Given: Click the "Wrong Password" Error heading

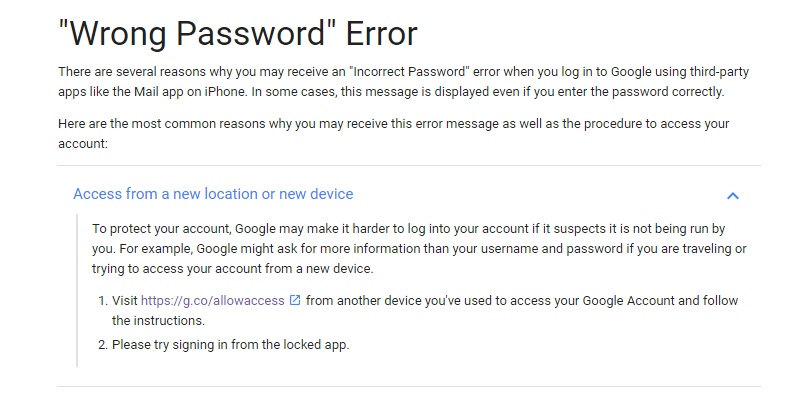Looking at the screenshot, I should [237, 35].
